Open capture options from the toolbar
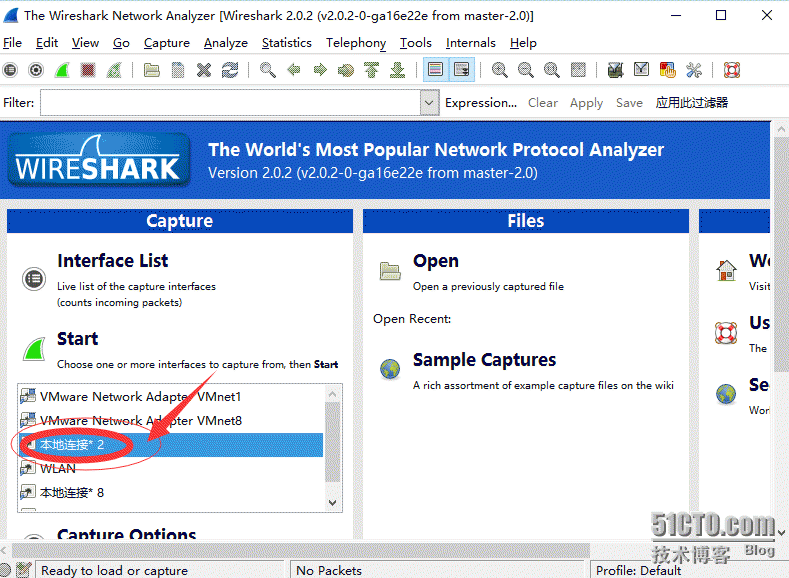This screenshot has width=789, height=578. click(x=36, y=70)
